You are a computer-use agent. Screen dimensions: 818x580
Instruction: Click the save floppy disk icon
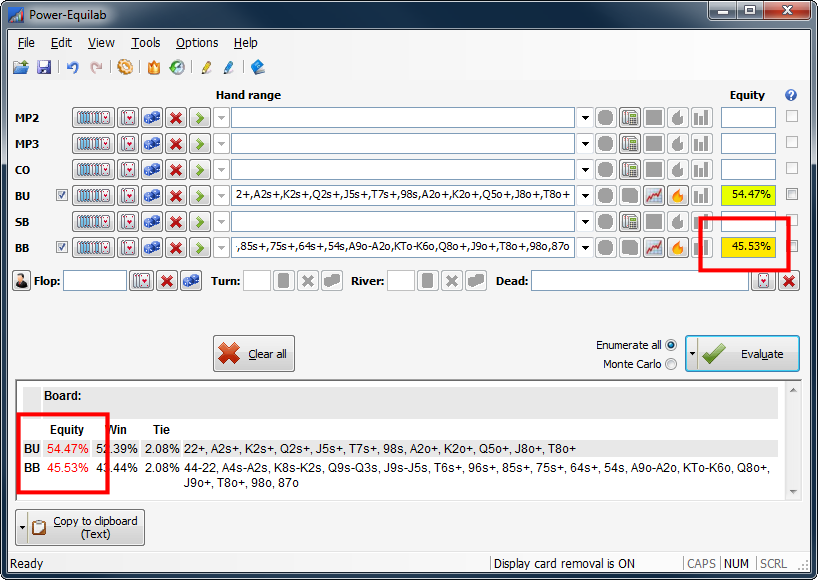(x=44, y=67)
